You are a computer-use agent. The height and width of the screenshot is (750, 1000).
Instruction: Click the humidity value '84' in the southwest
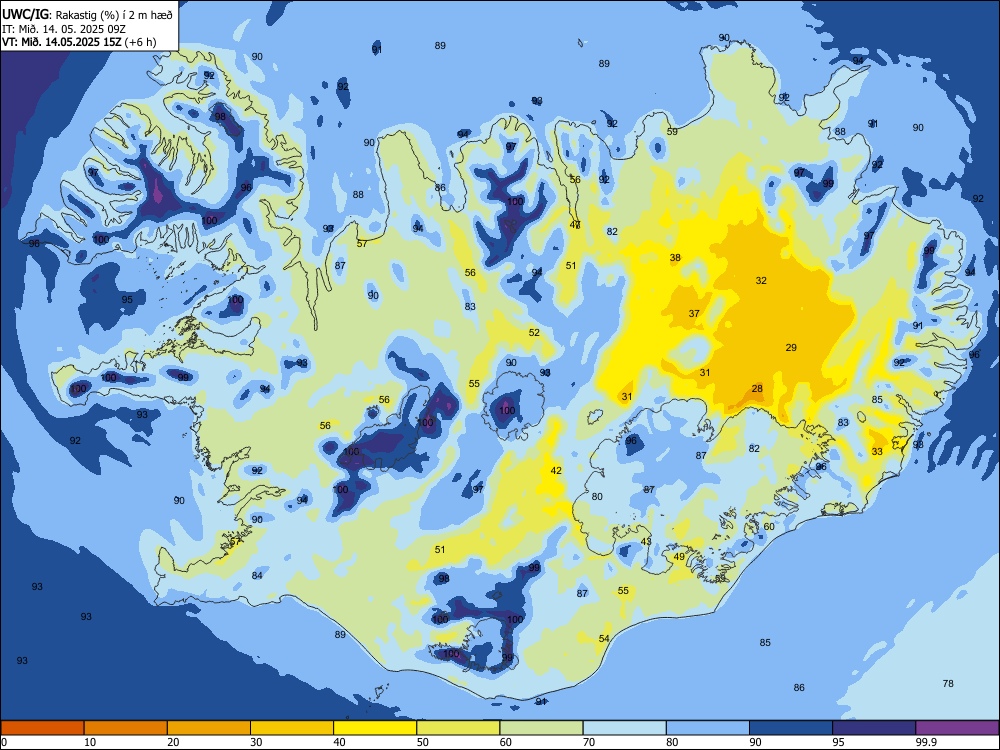(257, 575)
